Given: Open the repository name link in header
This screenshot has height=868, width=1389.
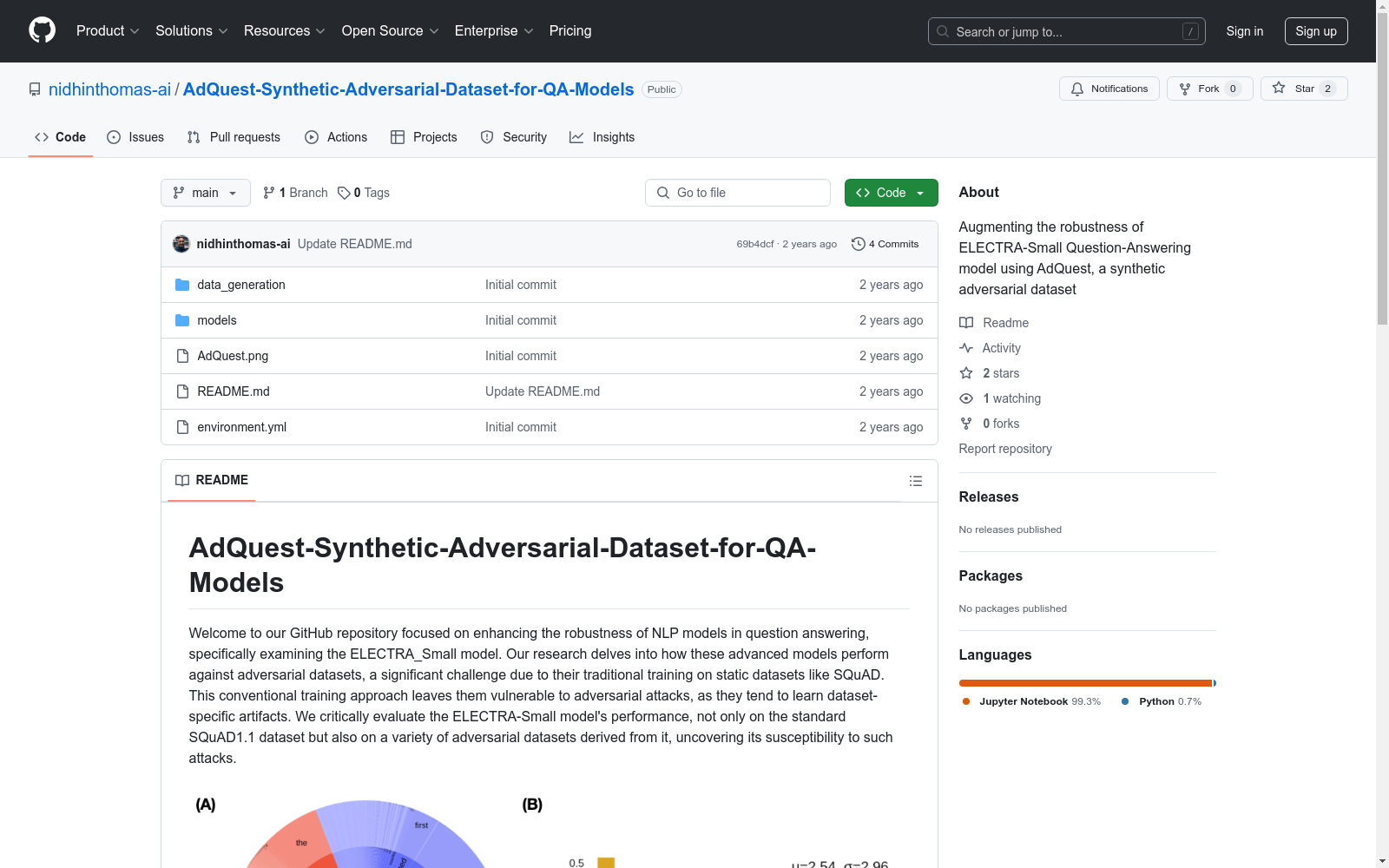Looking at the screenshot, I should click(409, 89).
